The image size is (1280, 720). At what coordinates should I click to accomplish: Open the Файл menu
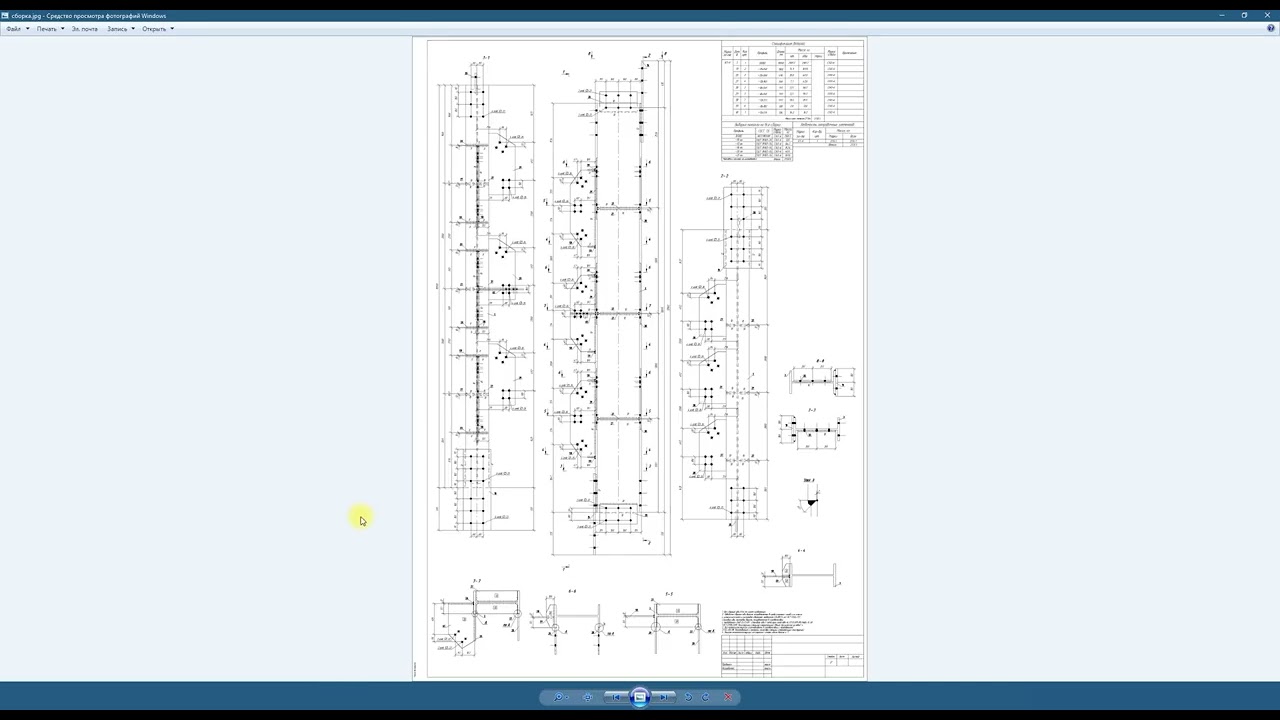(x=18, y=29)
